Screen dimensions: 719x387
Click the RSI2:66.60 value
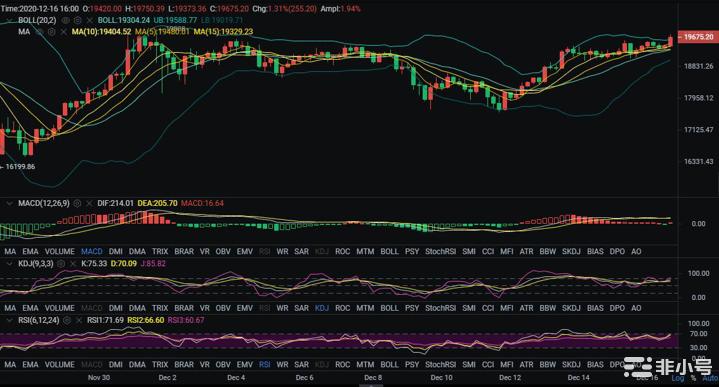[145, 320]
